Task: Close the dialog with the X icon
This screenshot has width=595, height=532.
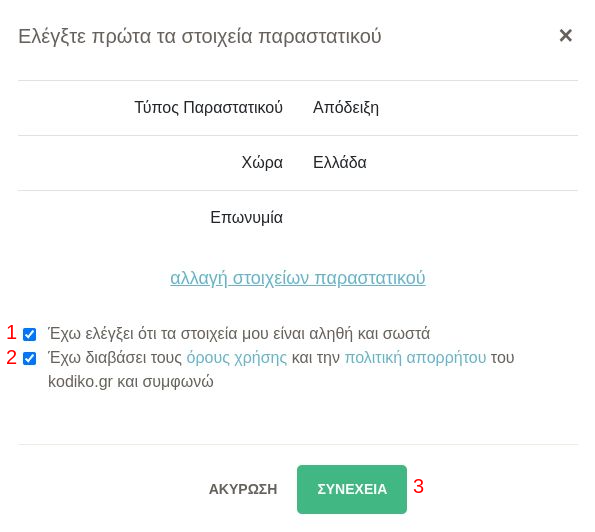Action: [x=565, y=36]
